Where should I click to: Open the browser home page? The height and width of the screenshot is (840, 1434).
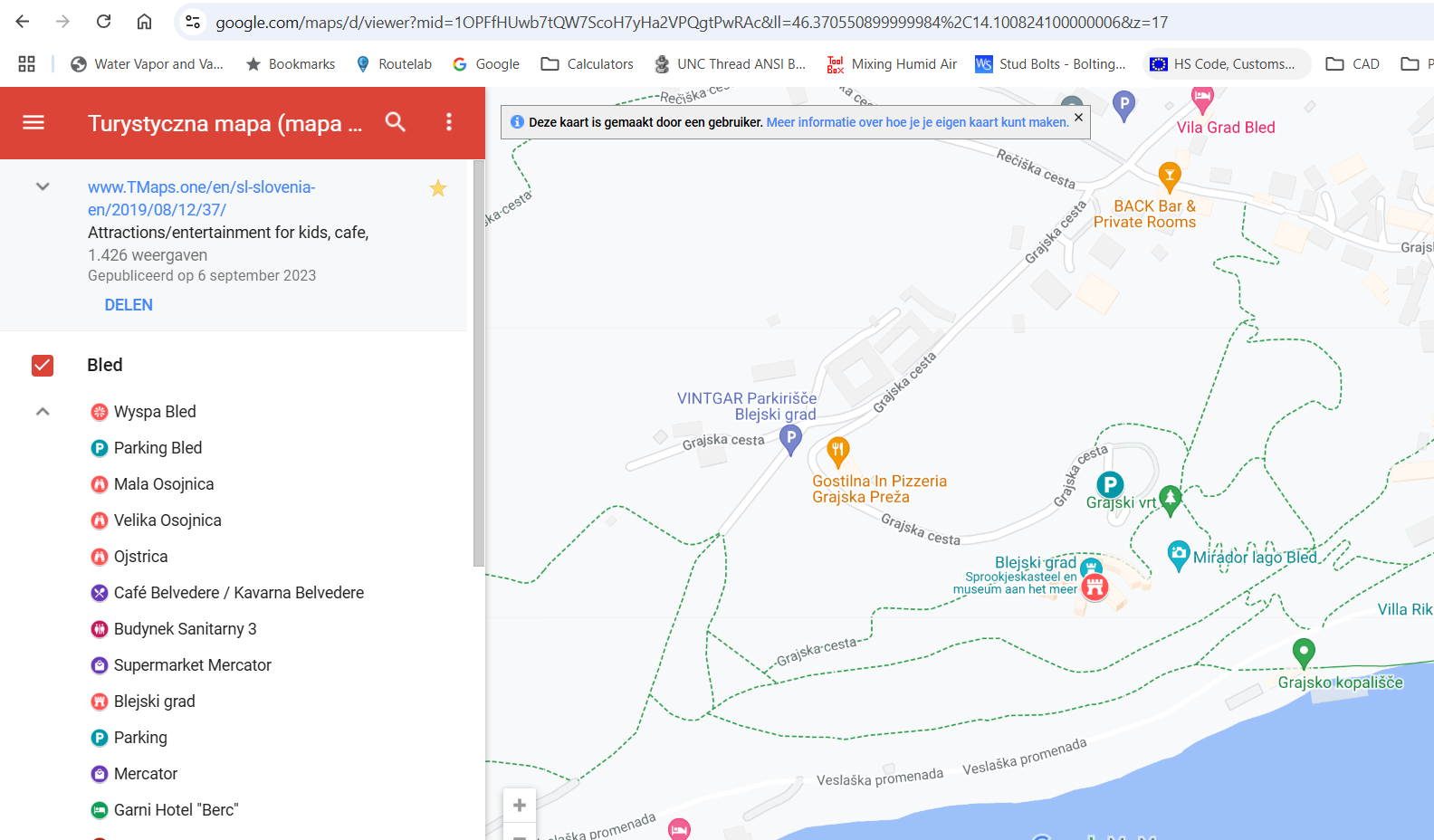(x=144, y=22)
